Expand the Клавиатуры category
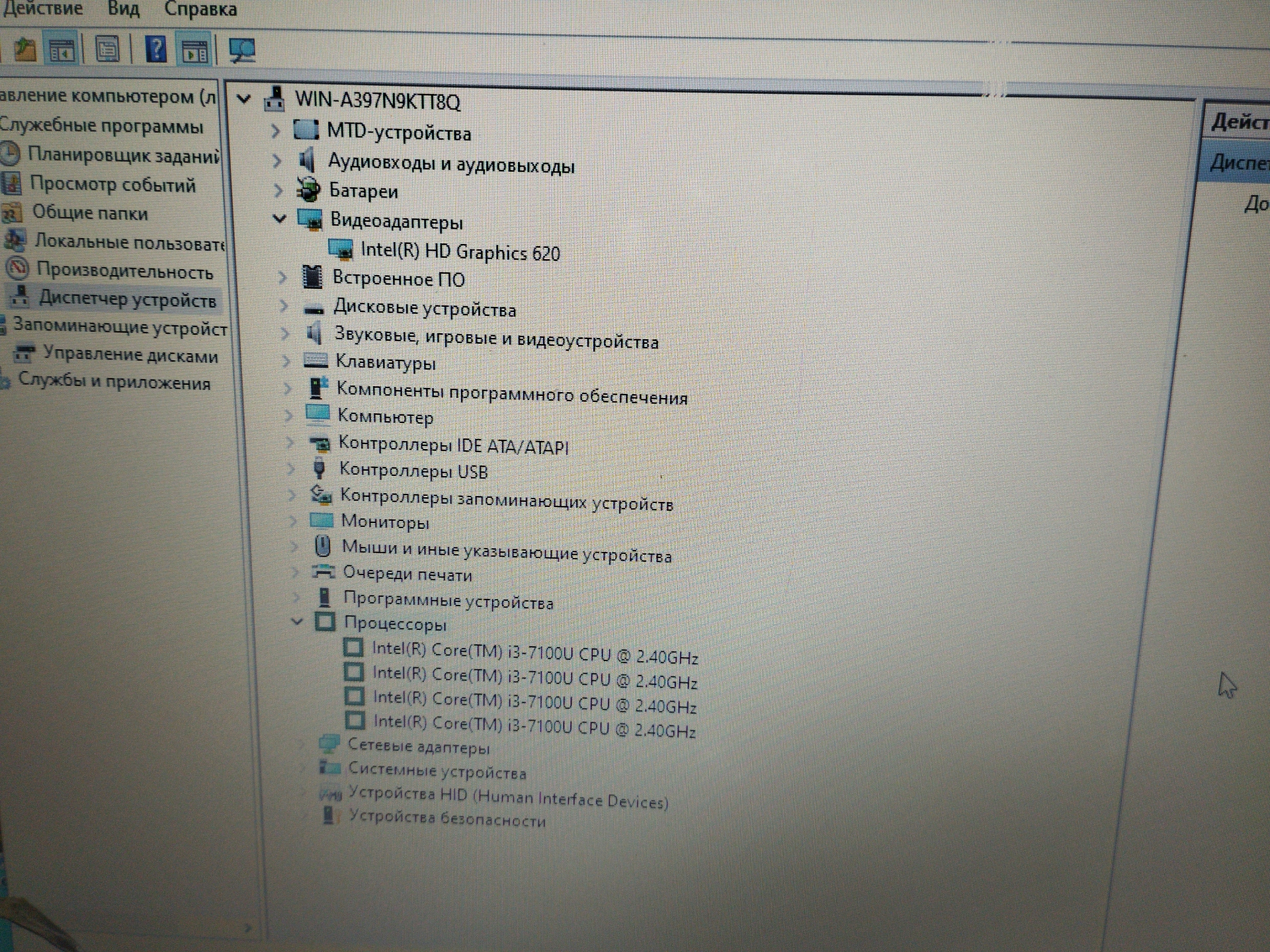 point(286,361)
